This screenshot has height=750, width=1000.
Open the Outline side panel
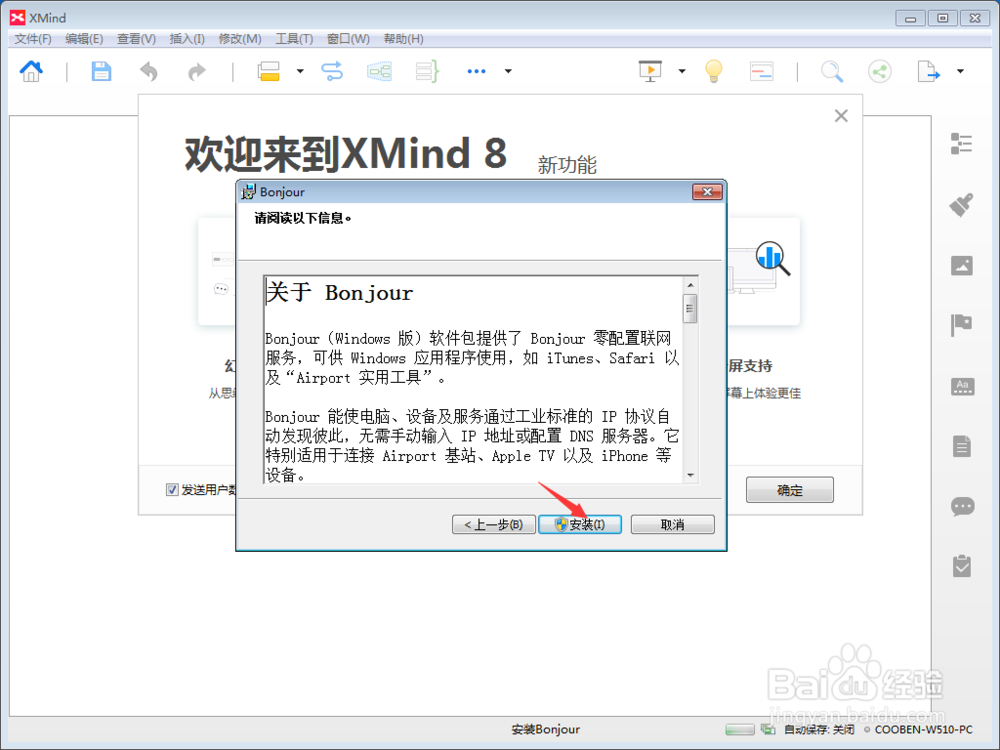click(x=961, y=143)
